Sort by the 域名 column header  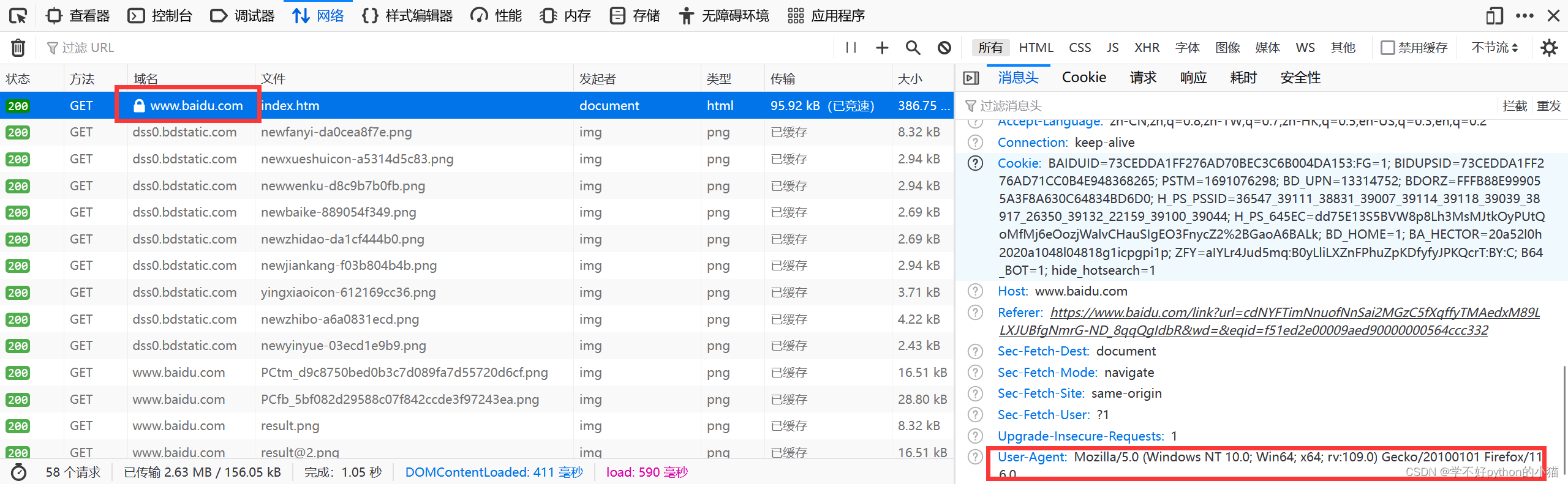(x=191, y=79)
